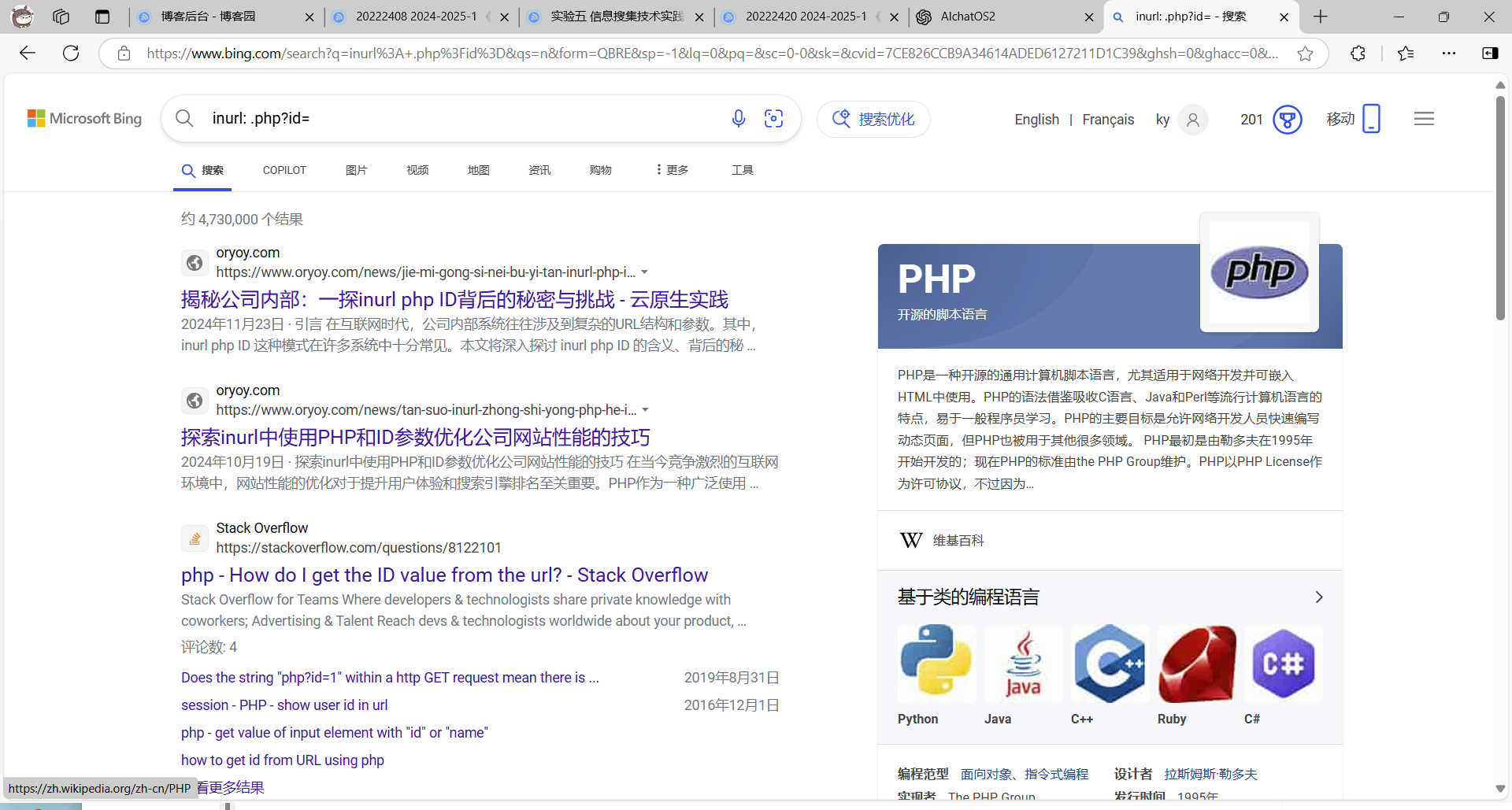
Task: Toggle the browser sidebar icon
Action: [1490, 54]
